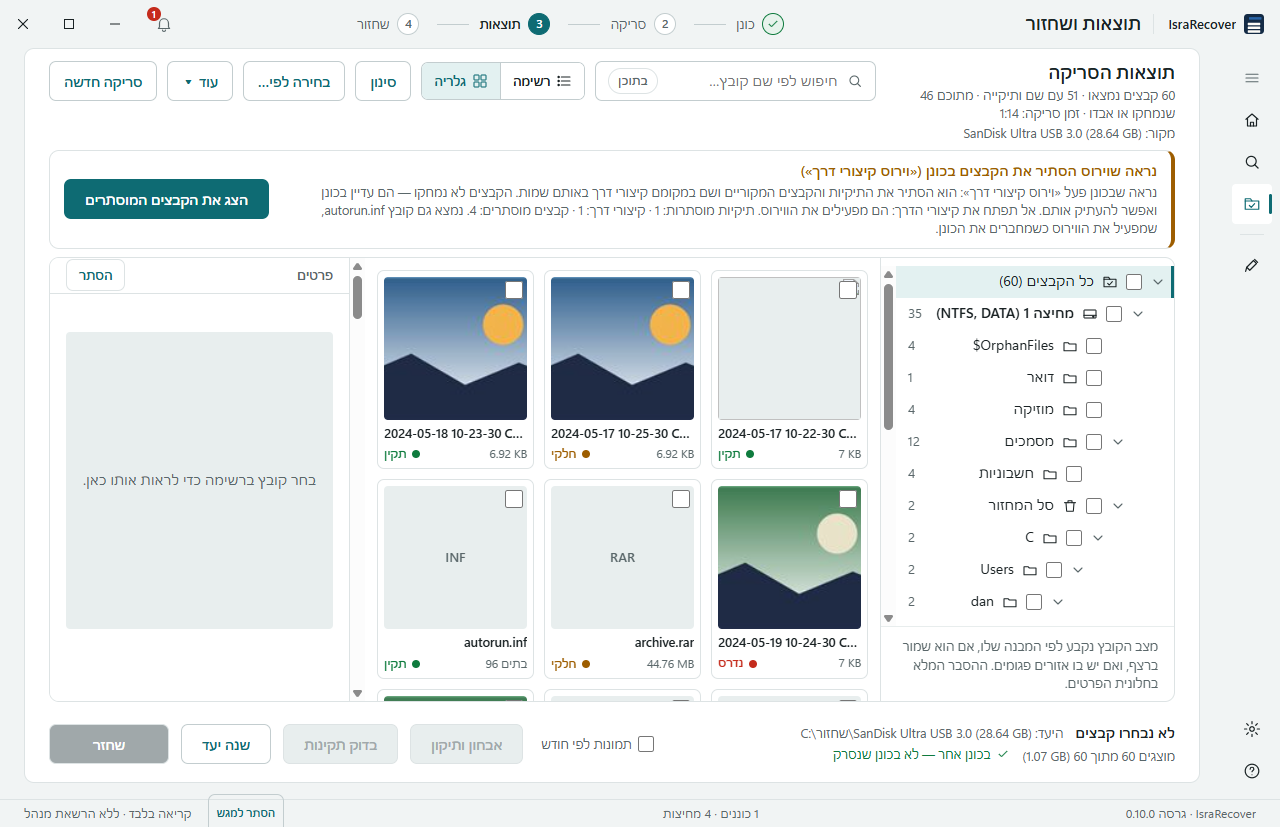Image resolution: width=1280 pixels, height=827 pixels.
Task: Click the folder icon beside Users
Action: [x=1030, y=570]
